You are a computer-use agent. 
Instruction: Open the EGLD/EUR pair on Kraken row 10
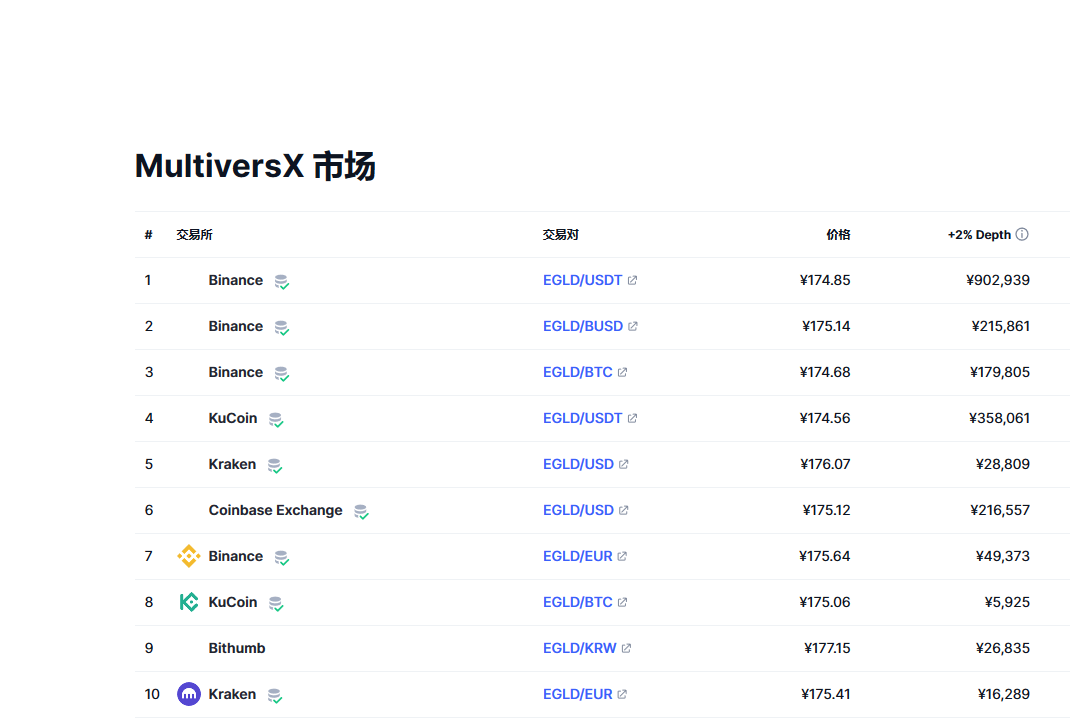point(577,694)
